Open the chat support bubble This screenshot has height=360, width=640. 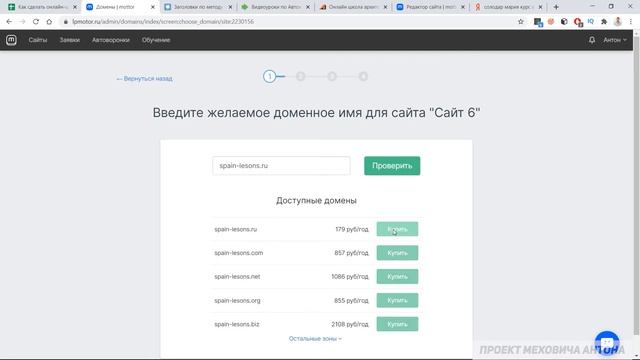click(x=607, y=343)
